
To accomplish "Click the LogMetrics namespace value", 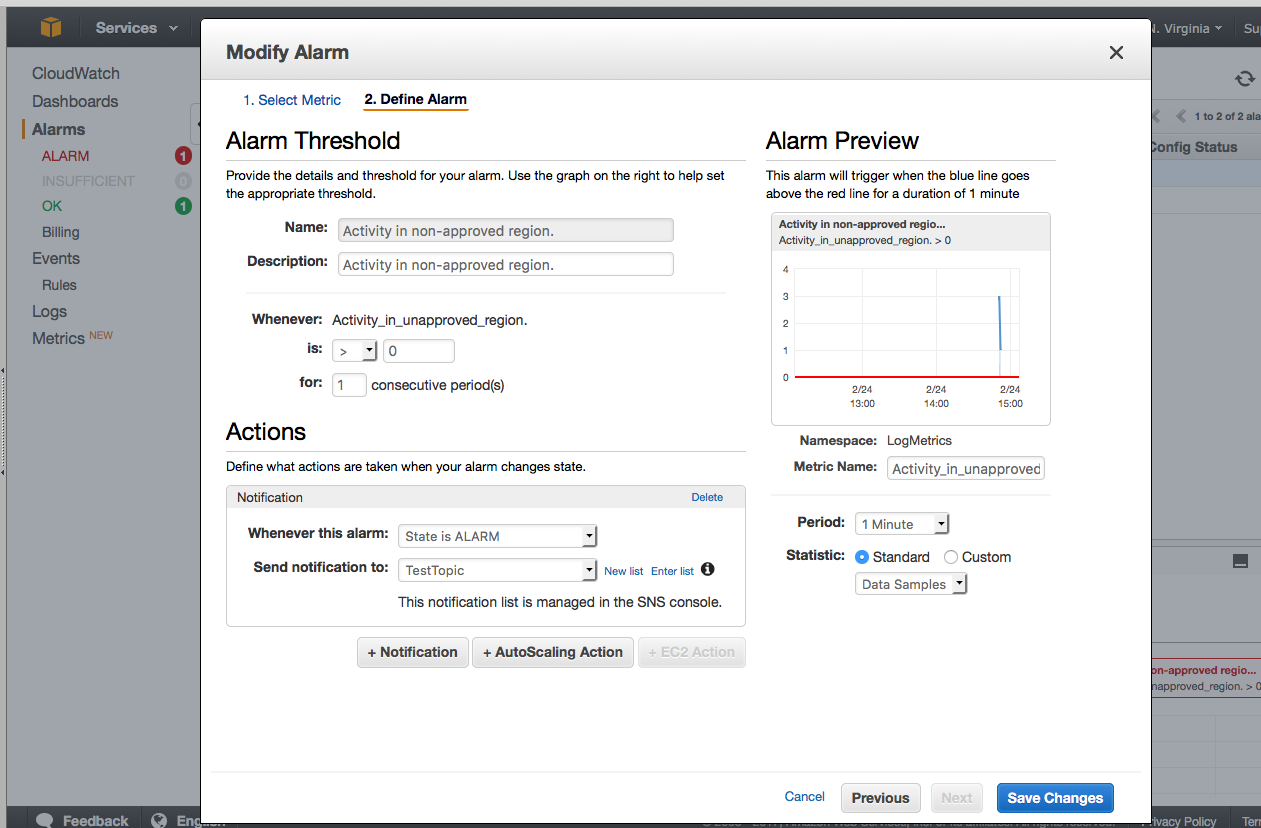I will click(919, 440).
